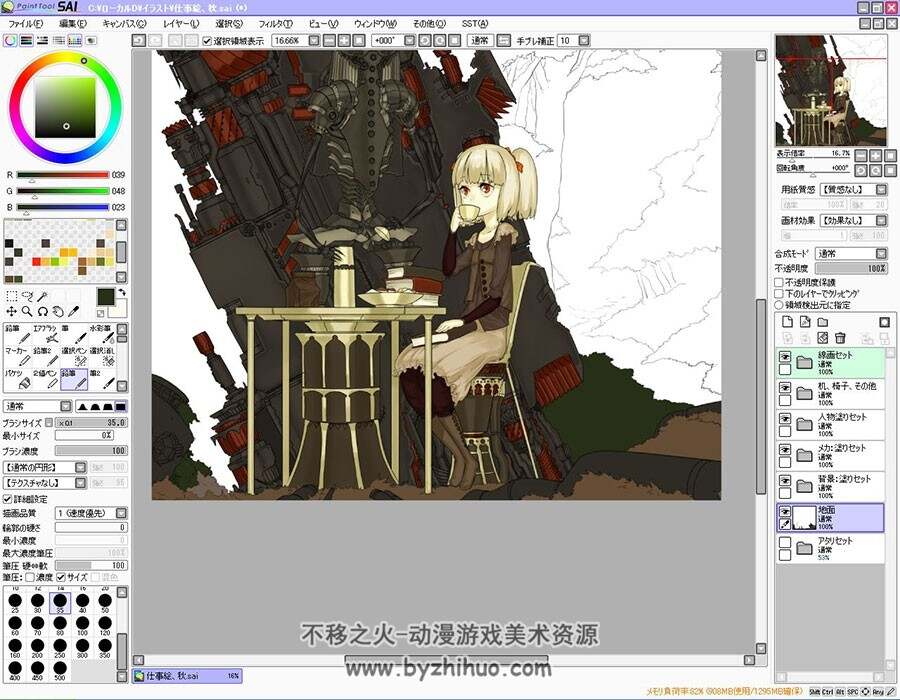Select the eyedropper color picker tool
900x700 pixels.
73,312
